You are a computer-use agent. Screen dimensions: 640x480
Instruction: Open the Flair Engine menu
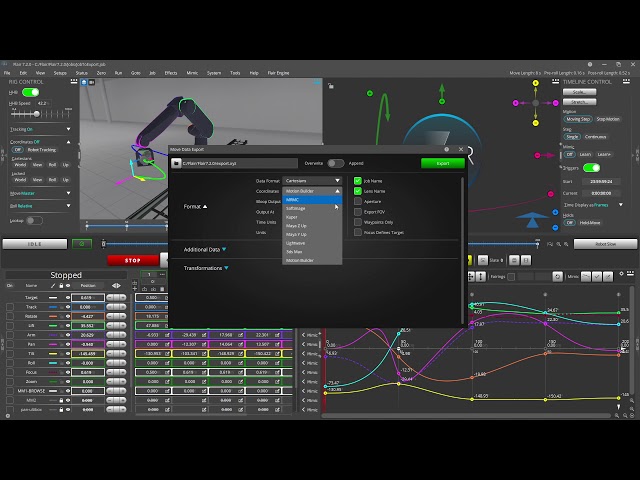click(x=278, y=73)
